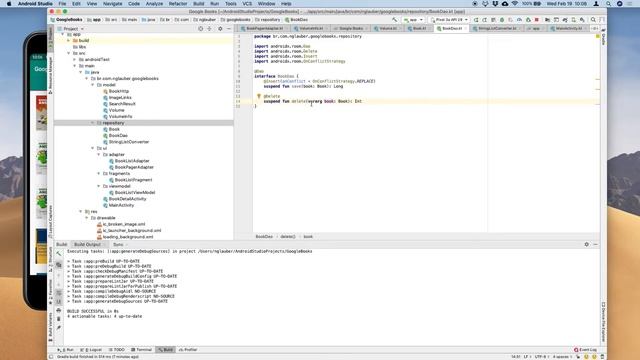The image size is (640, 360).
Task: Open Build Variants side tab
Action: click(x=51, y=327)
